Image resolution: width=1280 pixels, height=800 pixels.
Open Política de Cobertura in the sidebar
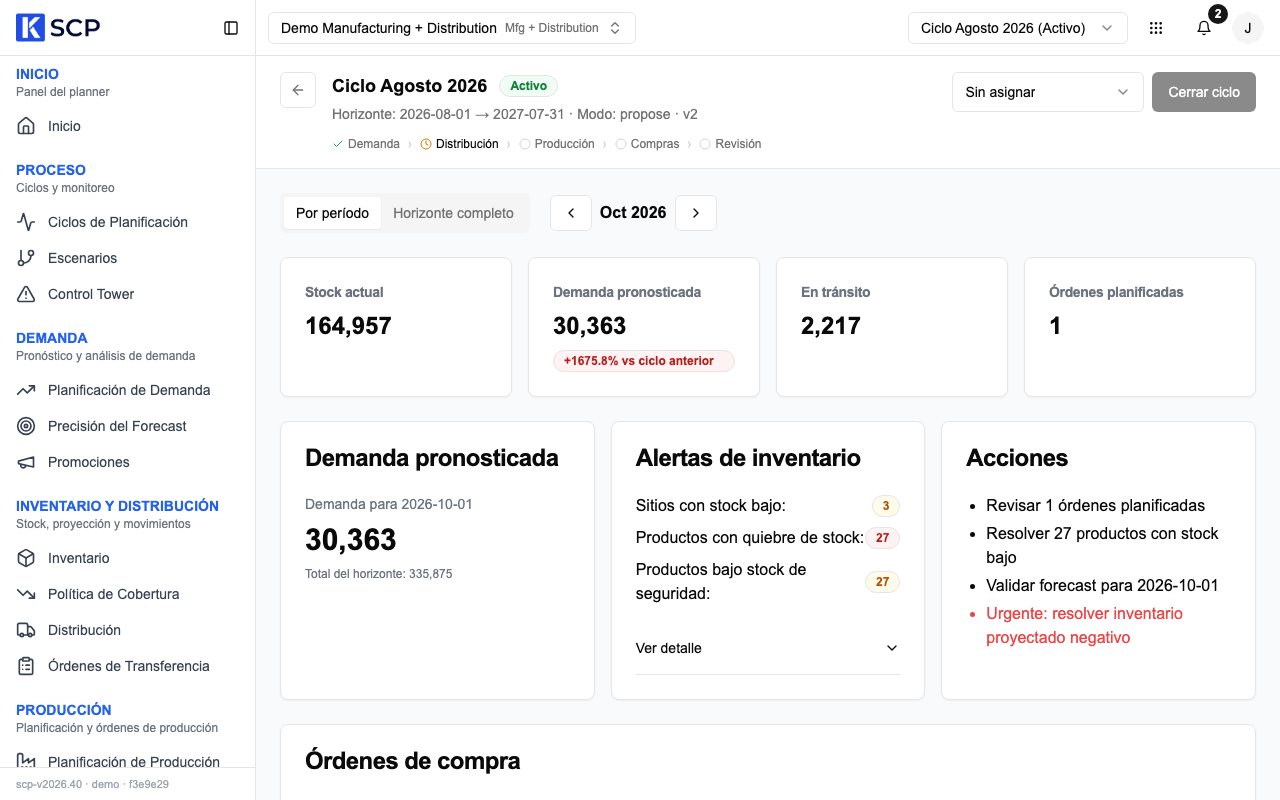tap(127, 594)
